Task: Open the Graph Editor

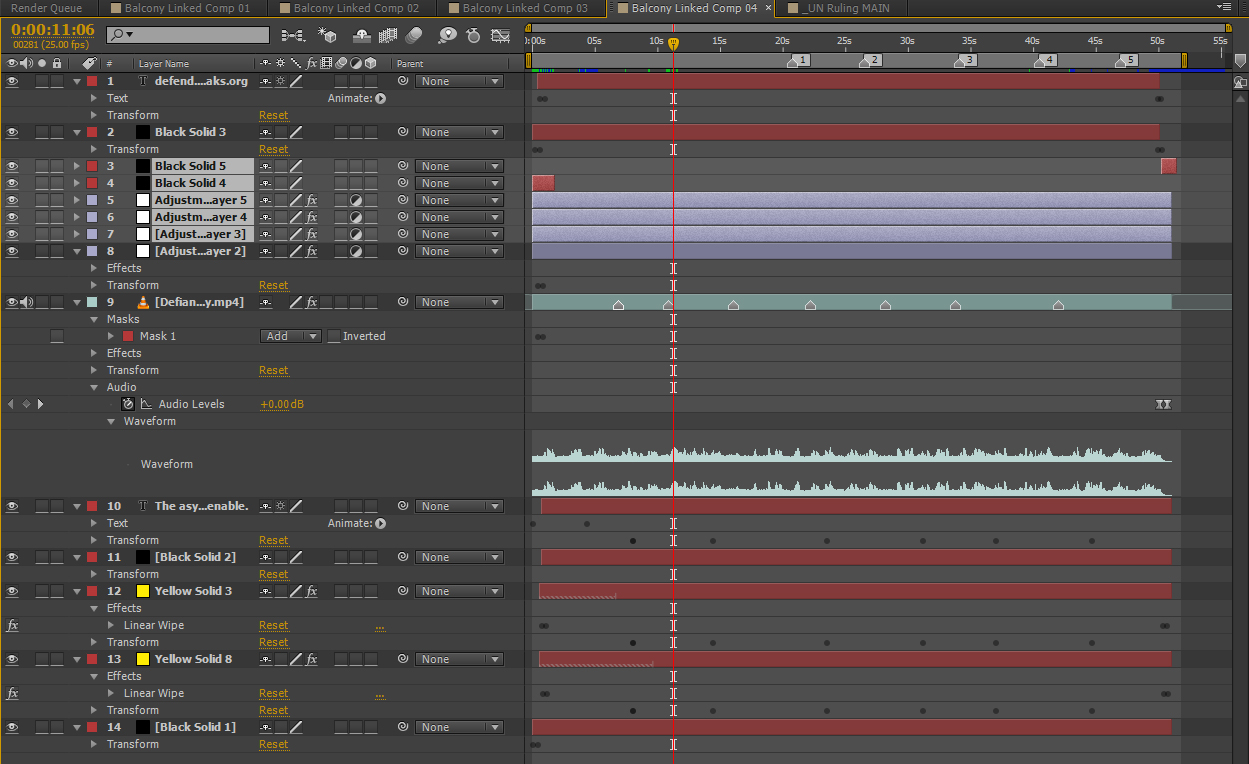Action: click(500, 35)
